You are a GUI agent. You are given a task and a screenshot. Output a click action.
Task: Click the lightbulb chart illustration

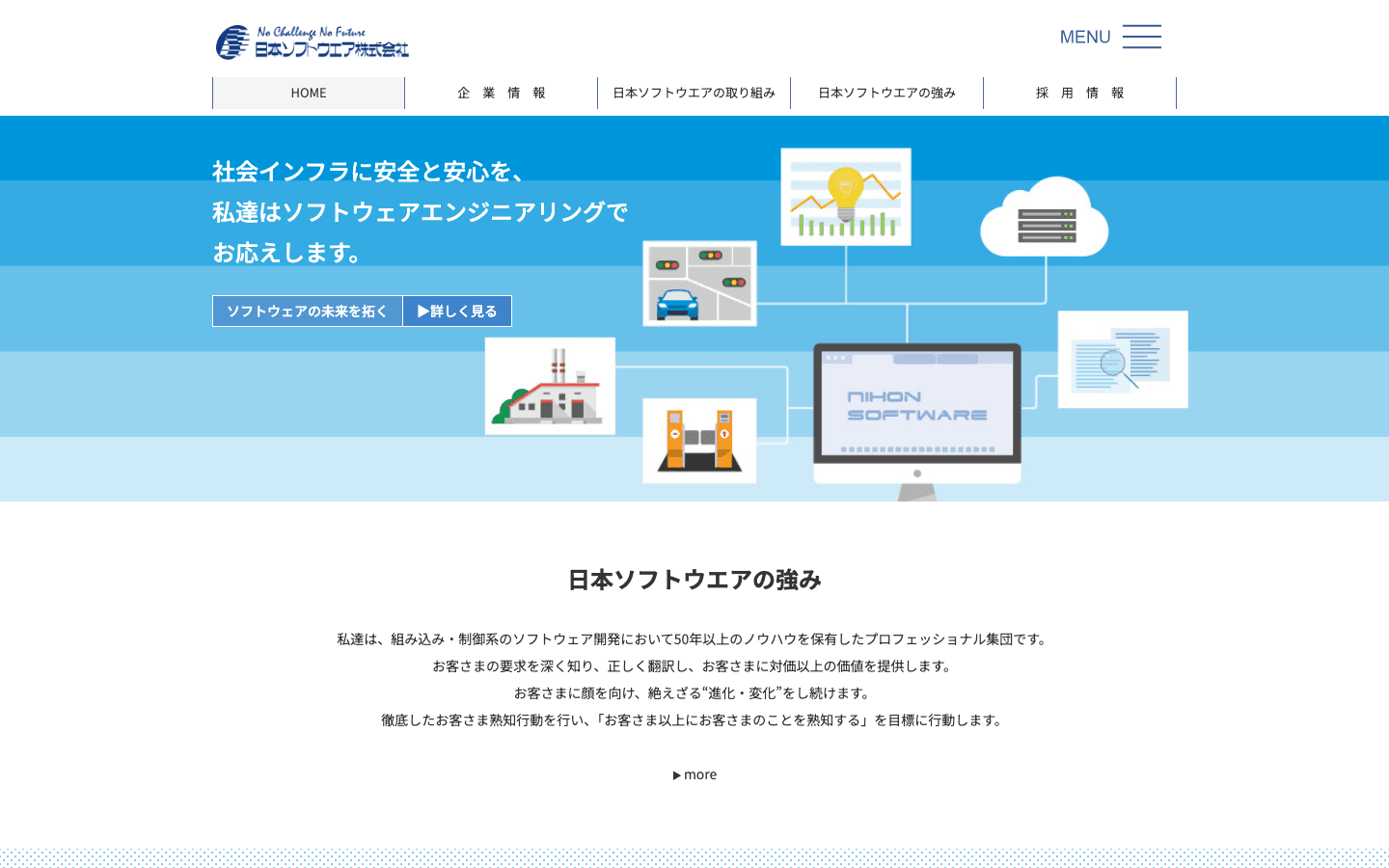click(x=846, y=197)
